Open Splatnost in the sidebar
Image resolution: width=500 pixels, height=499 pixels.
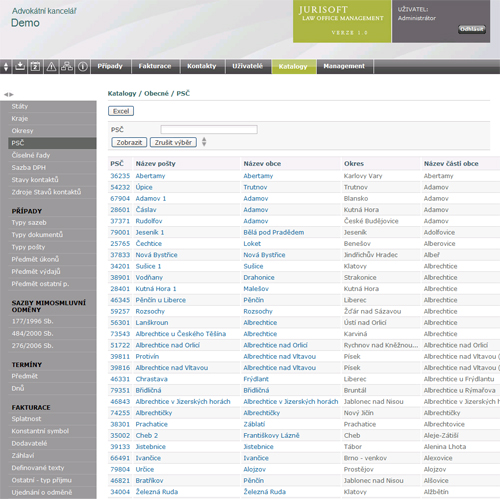(x=52, y=419)
